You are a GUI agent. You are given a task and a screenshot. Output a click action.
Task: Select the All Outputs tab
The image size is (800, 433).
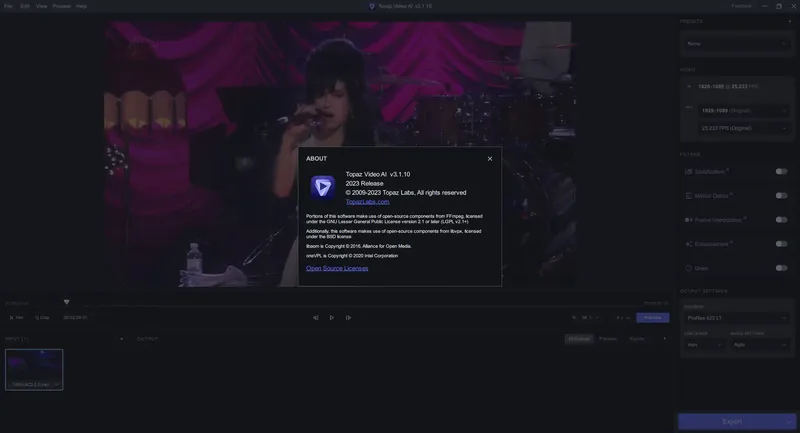point(579,339)
